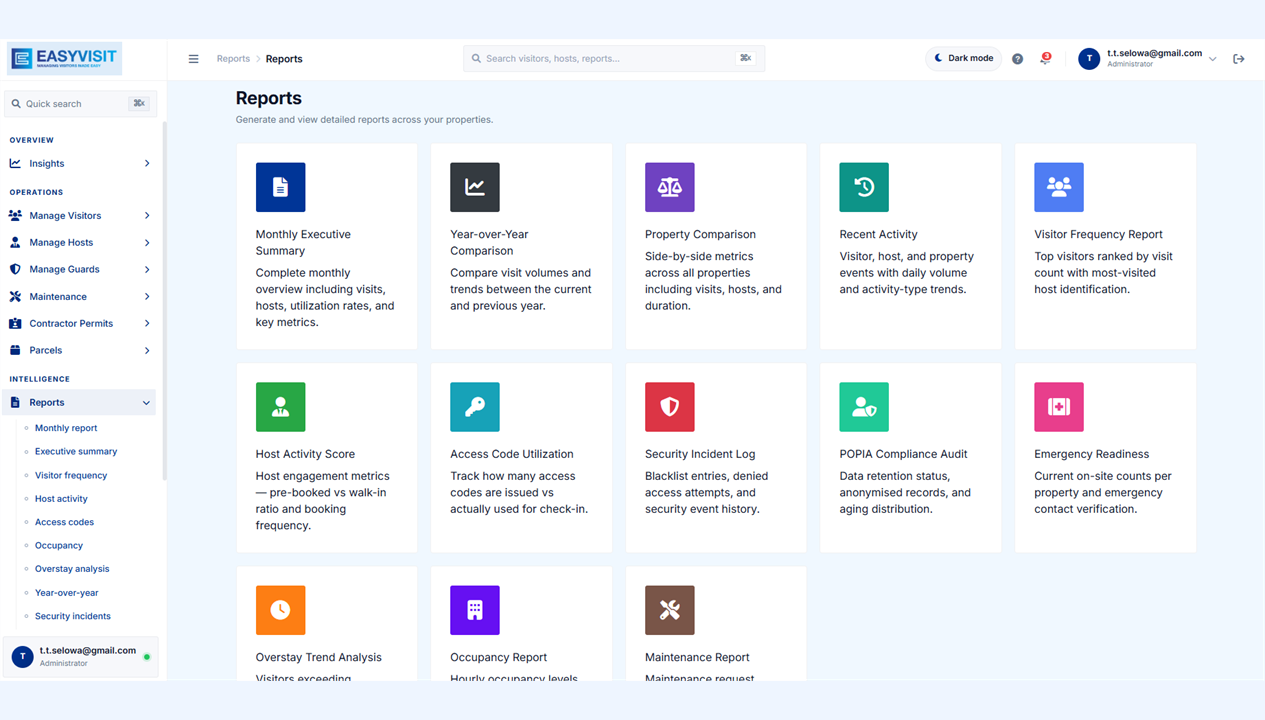Collapse the Reports sidebar section chevron
The height and width of the screenshot is (720, 1265).
(x=146, y=403)
